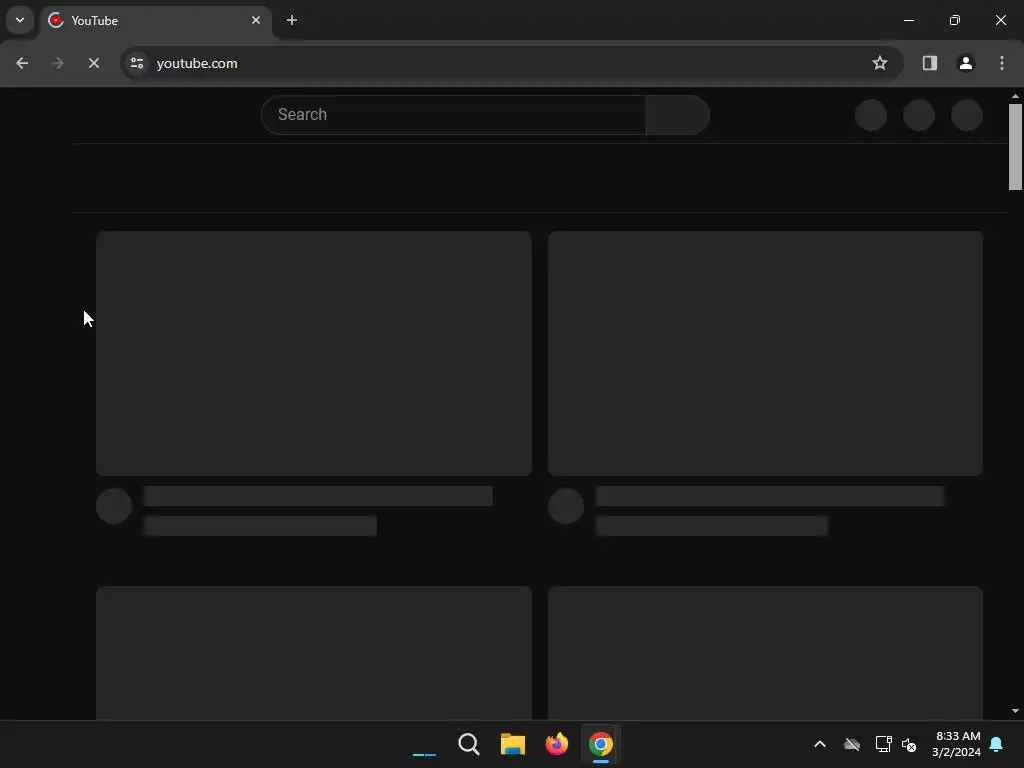The height and width of the screenshot is (768, 1024).
Task: Click the Chrome taskbar icon
Action: 601,744
